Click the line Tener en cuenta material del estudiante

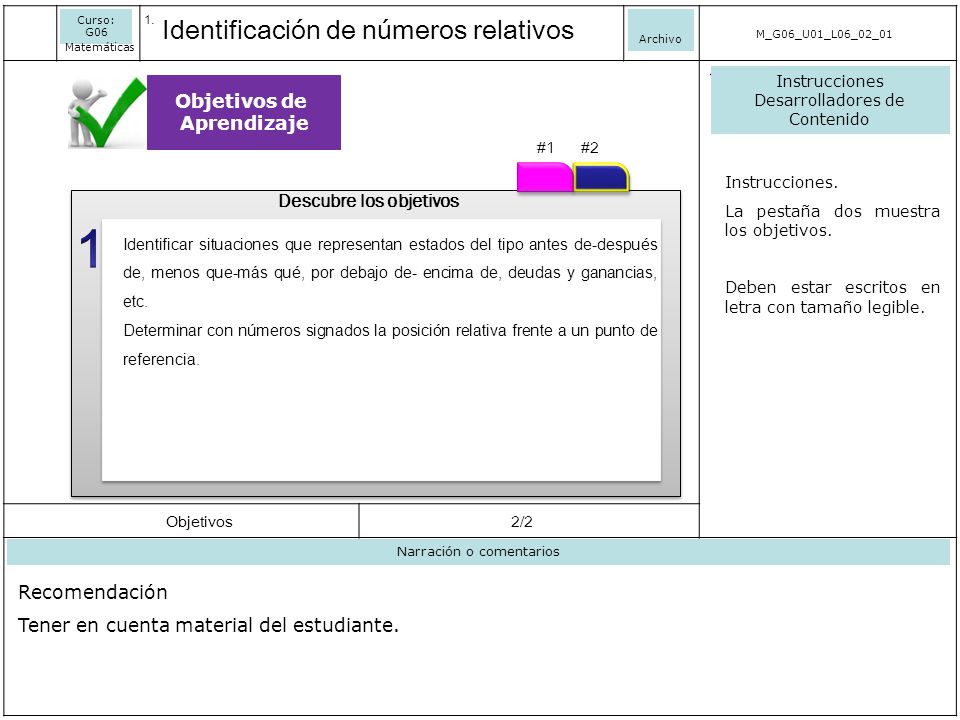pyautogui.click(x=208, y=625)
